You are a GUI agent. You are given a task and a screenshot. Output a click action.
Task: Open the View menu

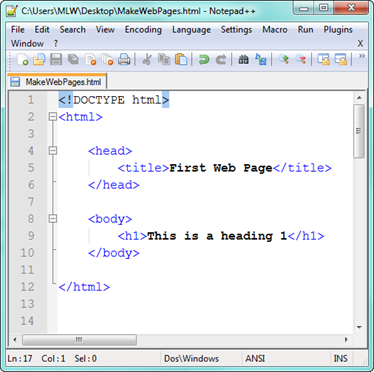coord(105,30)
